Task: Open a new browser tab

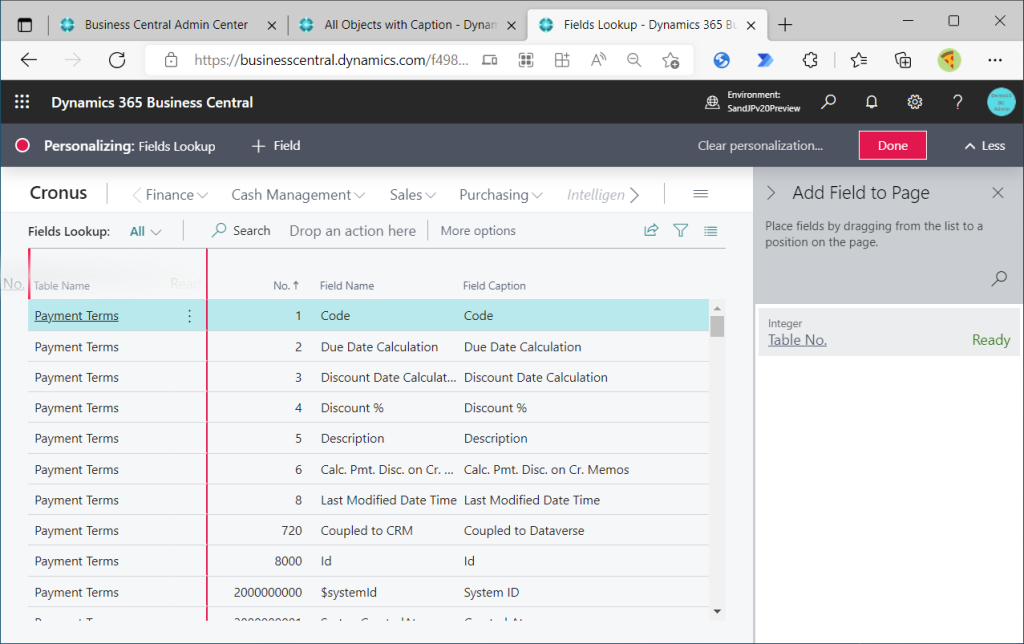Action: (785, 25)
